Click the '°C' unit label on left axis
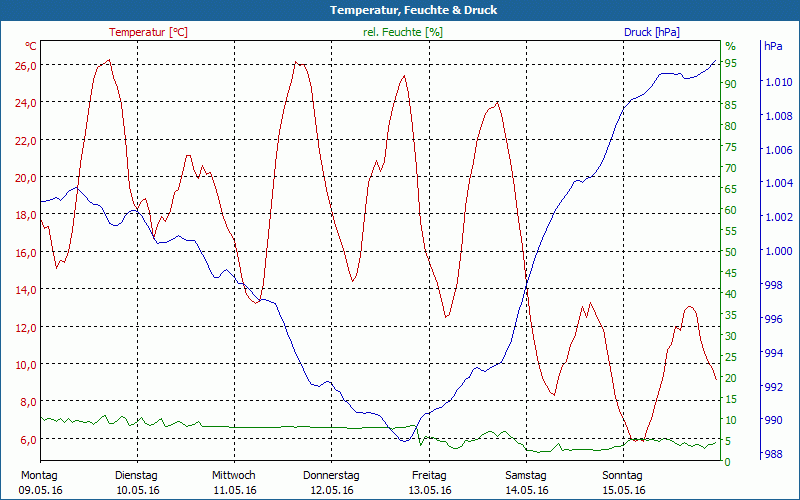The width and height of the screenshot is (800, 500). click(x=31, y=46)
